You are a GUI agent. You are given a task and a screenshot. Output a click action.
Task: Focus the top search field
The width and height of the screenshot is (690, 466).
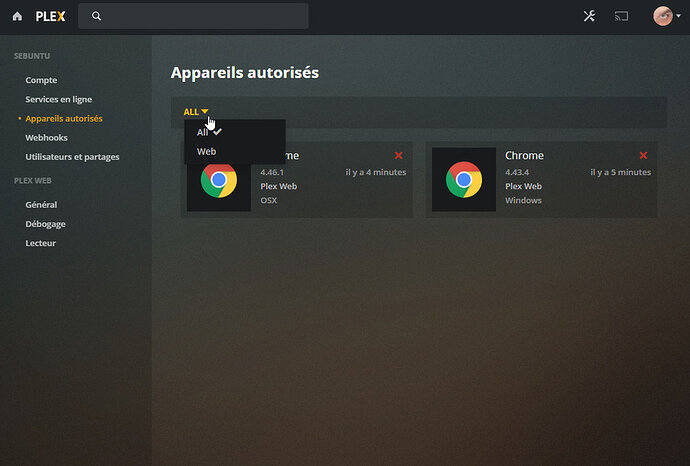click(x=193, y=16)
